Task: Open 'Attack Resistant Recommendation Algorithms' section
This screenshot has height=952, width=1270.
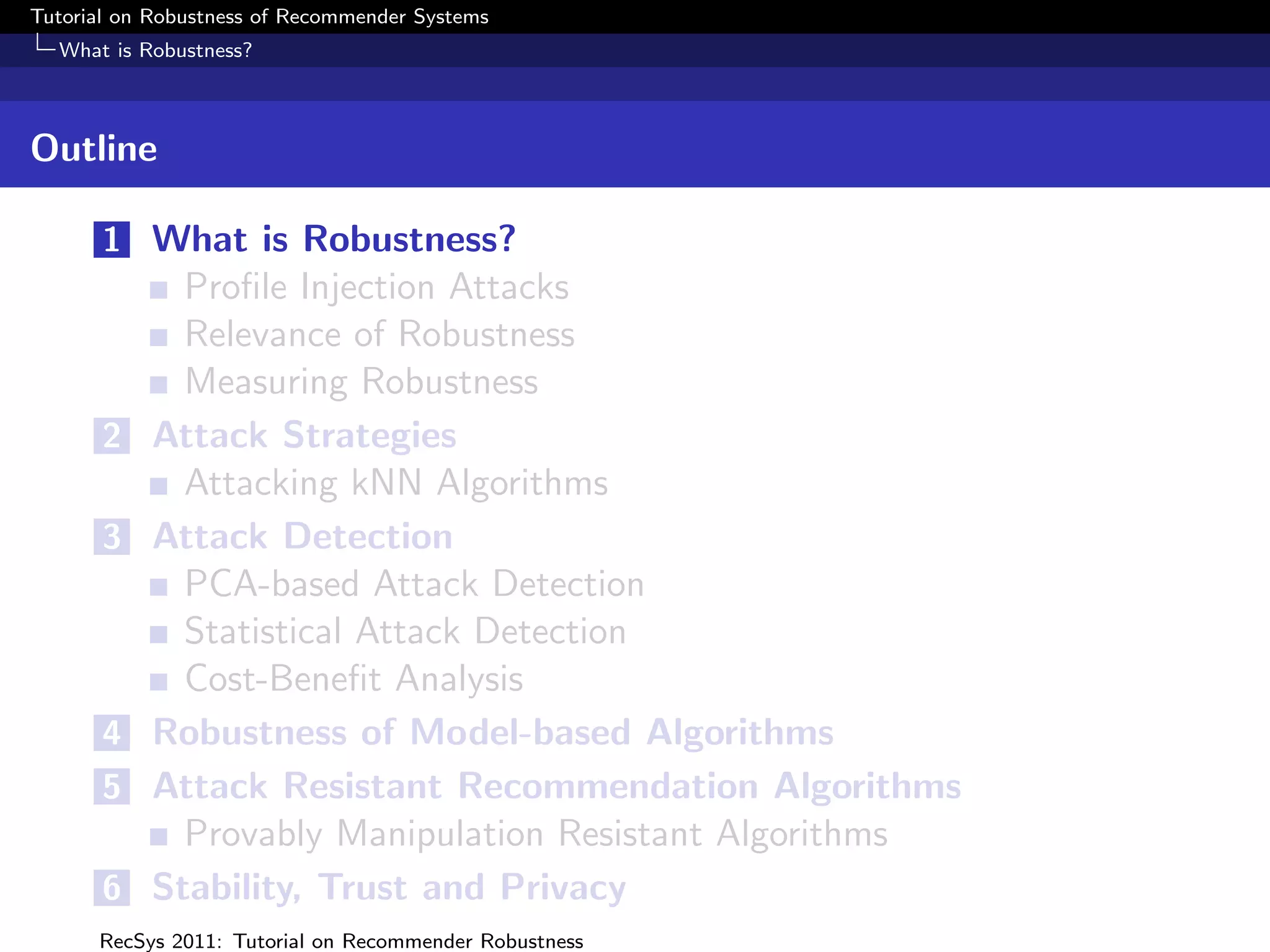Action: (557, 787)
